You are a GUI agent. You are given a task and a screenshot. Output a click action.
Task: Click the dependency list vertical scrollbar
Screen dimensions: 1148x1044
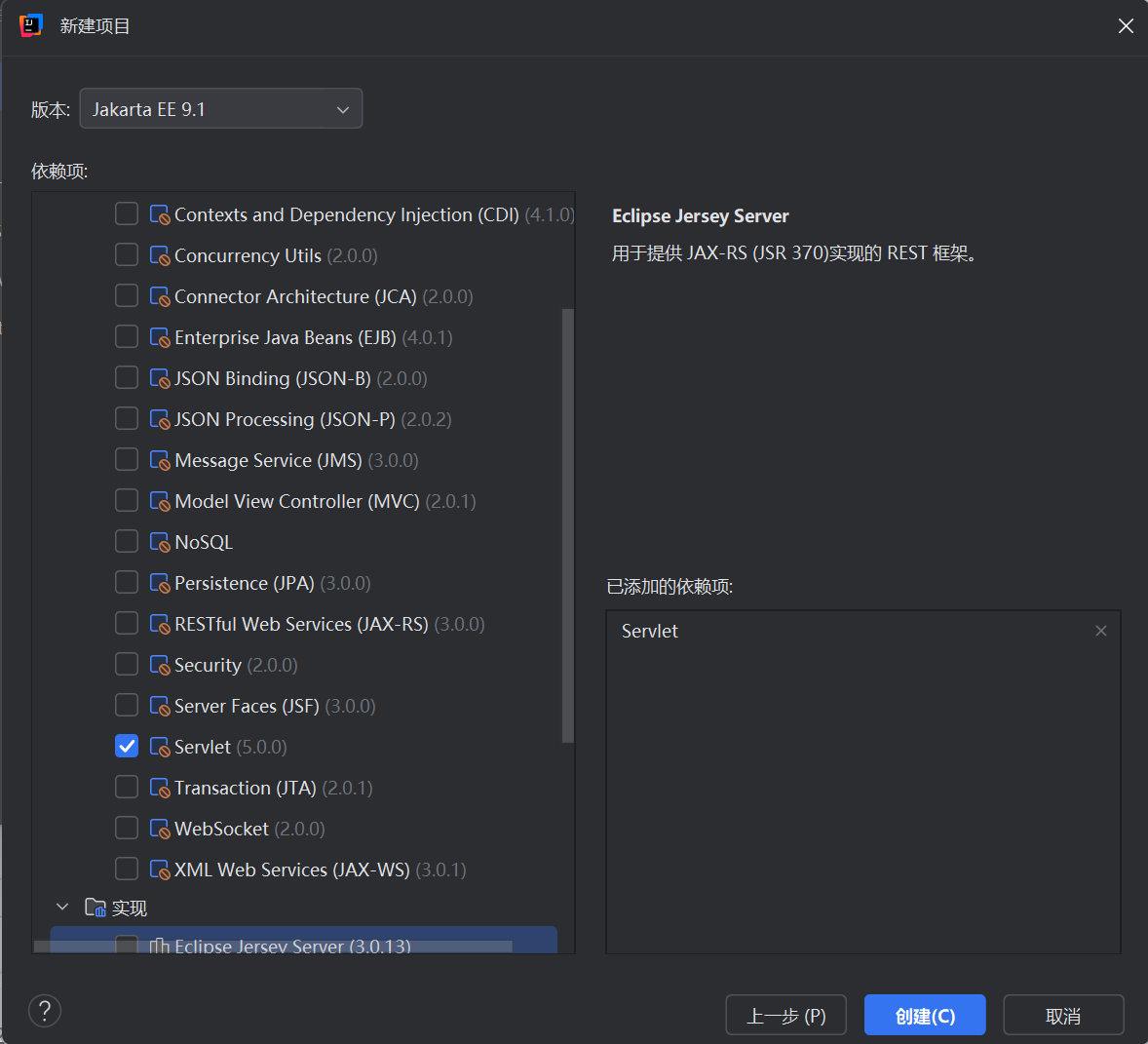pyautogui.click(x=567, y=525)
